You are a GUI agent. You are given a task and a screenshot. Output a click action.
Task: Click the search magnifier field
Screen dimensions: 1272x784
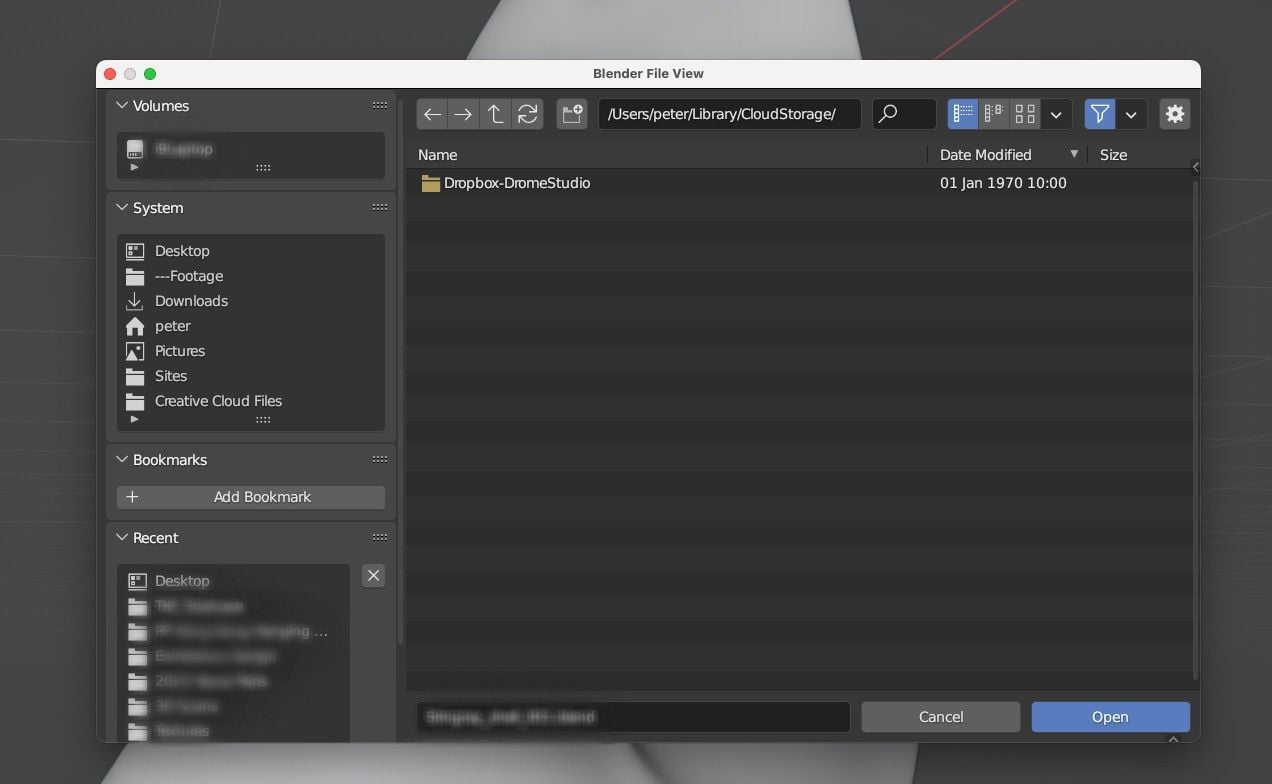coord(903,114)
